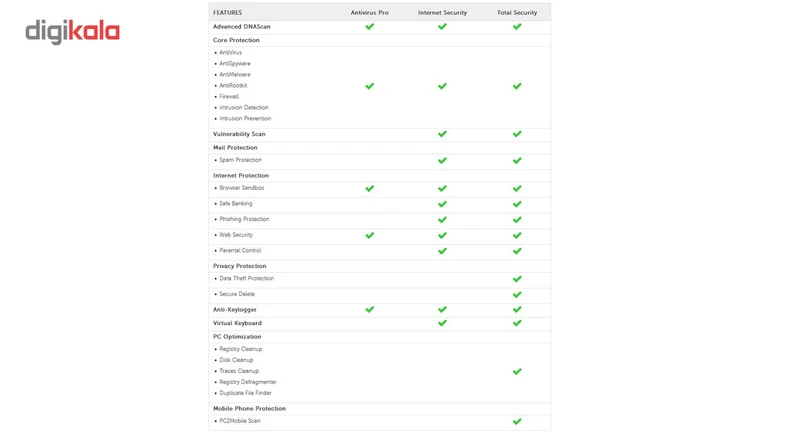Viewport: 800px width, 438px height.
Task: Click Internet Security checkmark for Parental Control
Action: click(442, 251)
